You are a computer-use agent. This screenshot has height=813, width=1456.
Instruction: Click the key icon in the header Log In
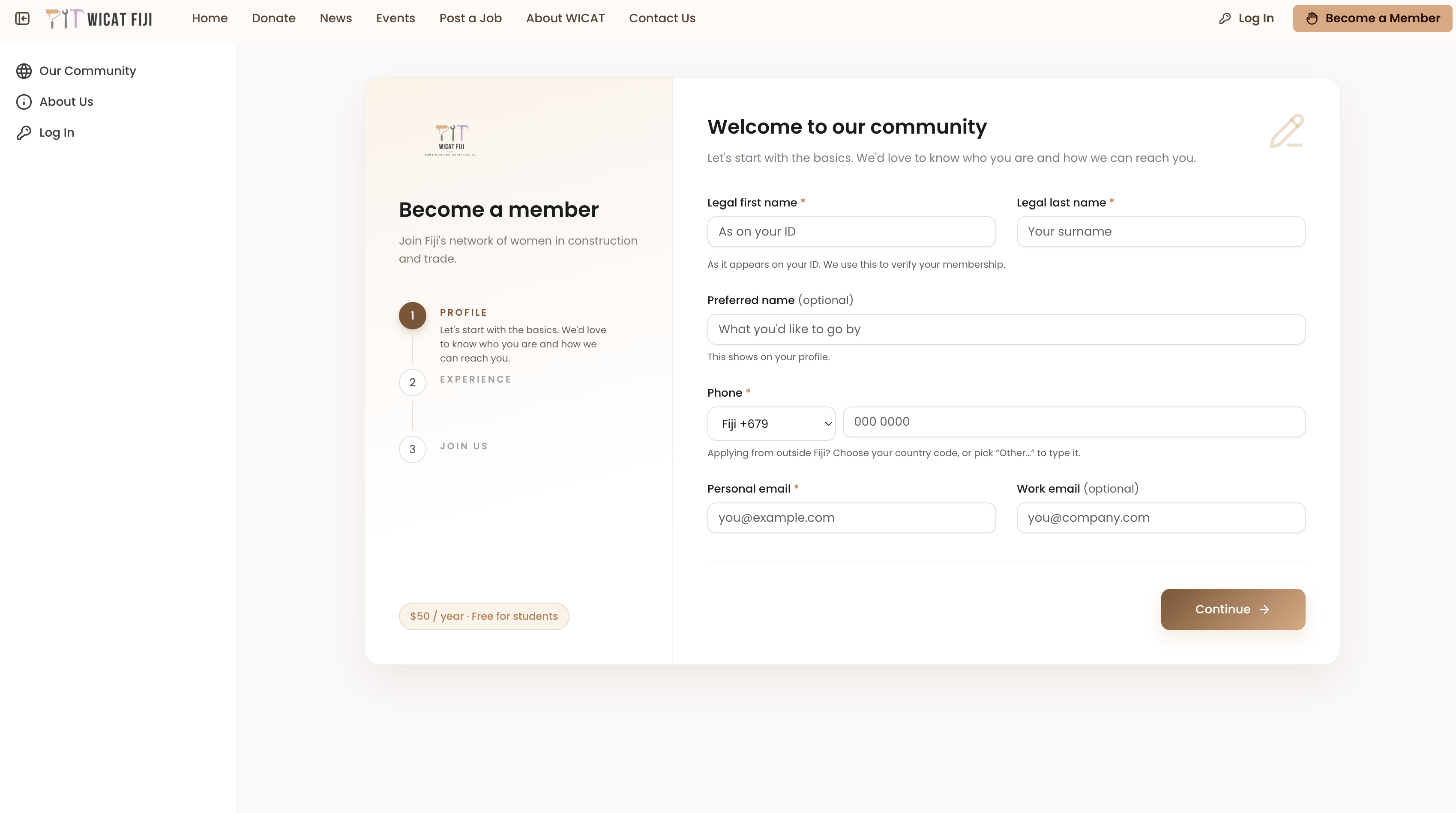[x=1225, y=19]
